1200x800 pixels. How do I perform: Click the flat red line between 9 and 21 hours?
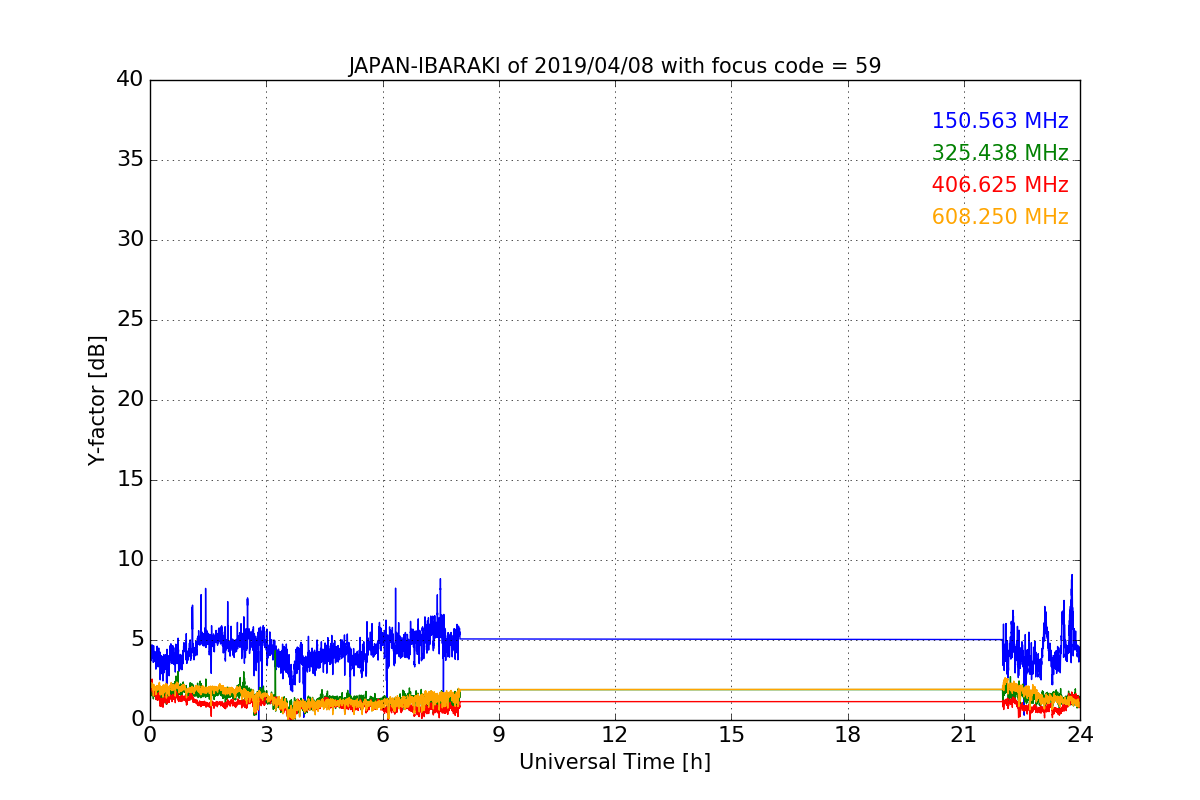tap(731, 701)
